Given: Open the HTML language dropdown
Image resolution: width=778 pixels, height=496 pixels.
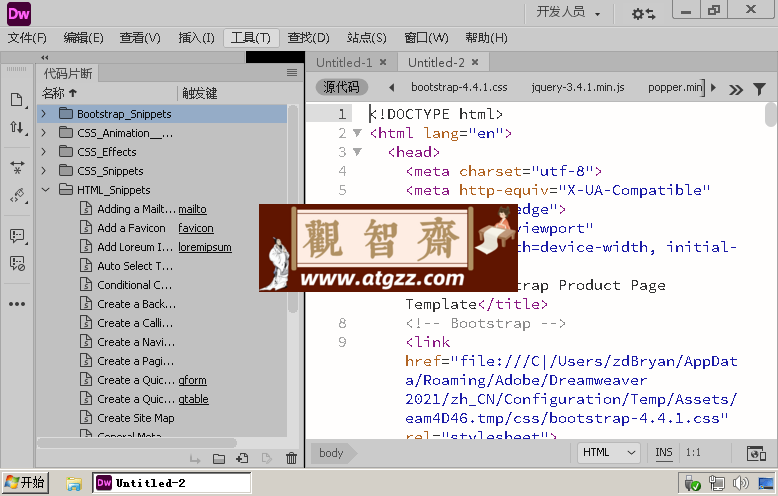Looking at the screenshot, I should coord(609,452).
